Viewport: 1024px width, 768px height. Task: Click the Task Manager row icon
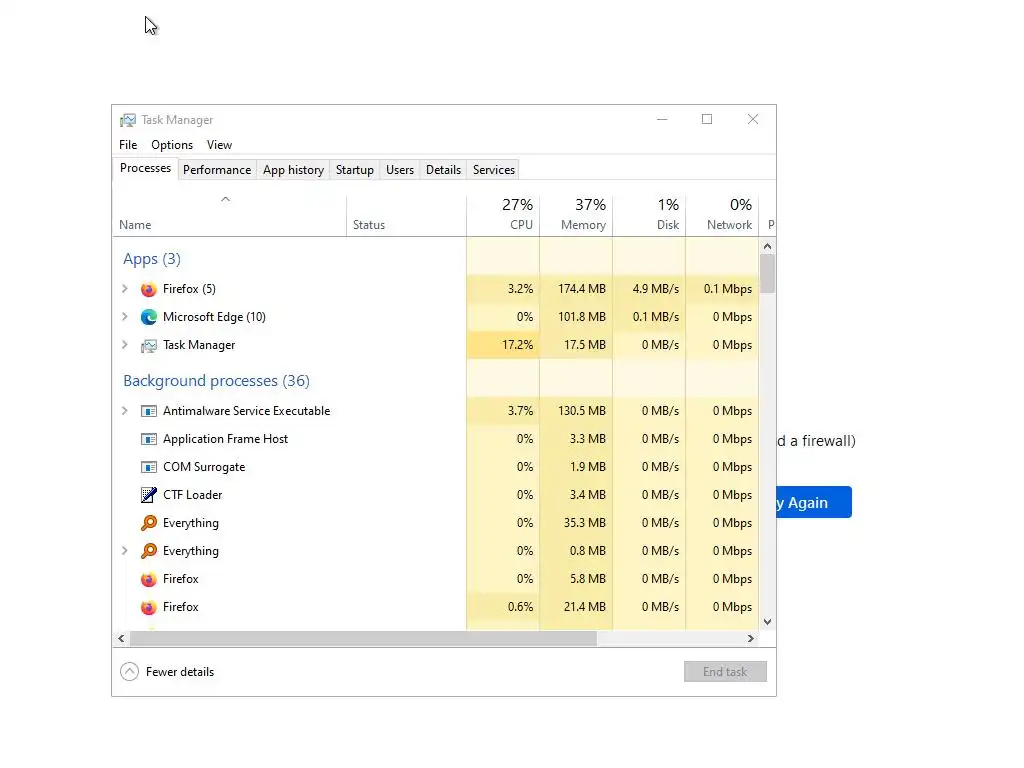click(x=149, y=345)
